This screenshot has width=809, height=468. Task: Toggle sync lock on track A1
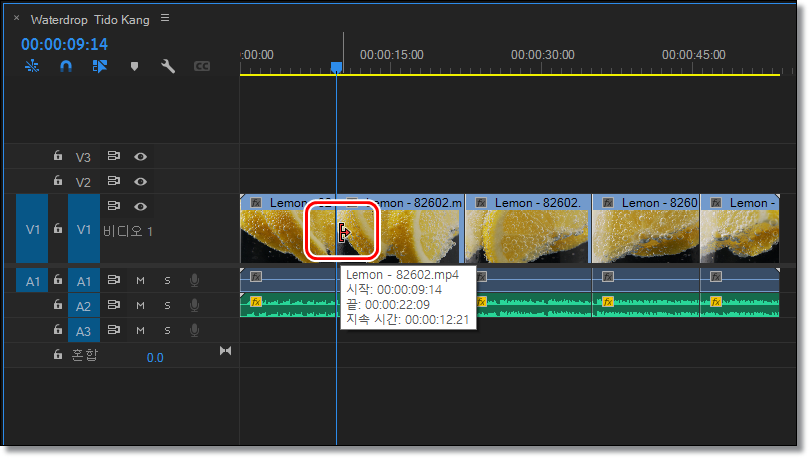[x=114, y=280]
